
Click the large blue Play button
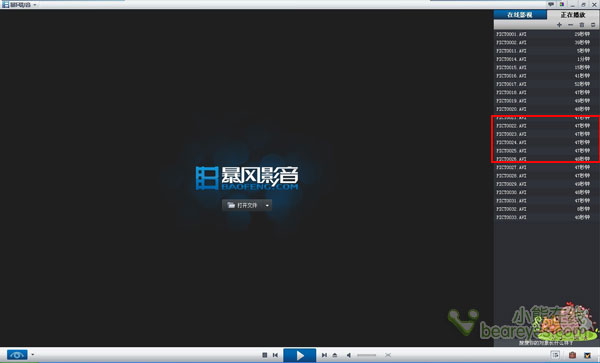pos(300,355)
